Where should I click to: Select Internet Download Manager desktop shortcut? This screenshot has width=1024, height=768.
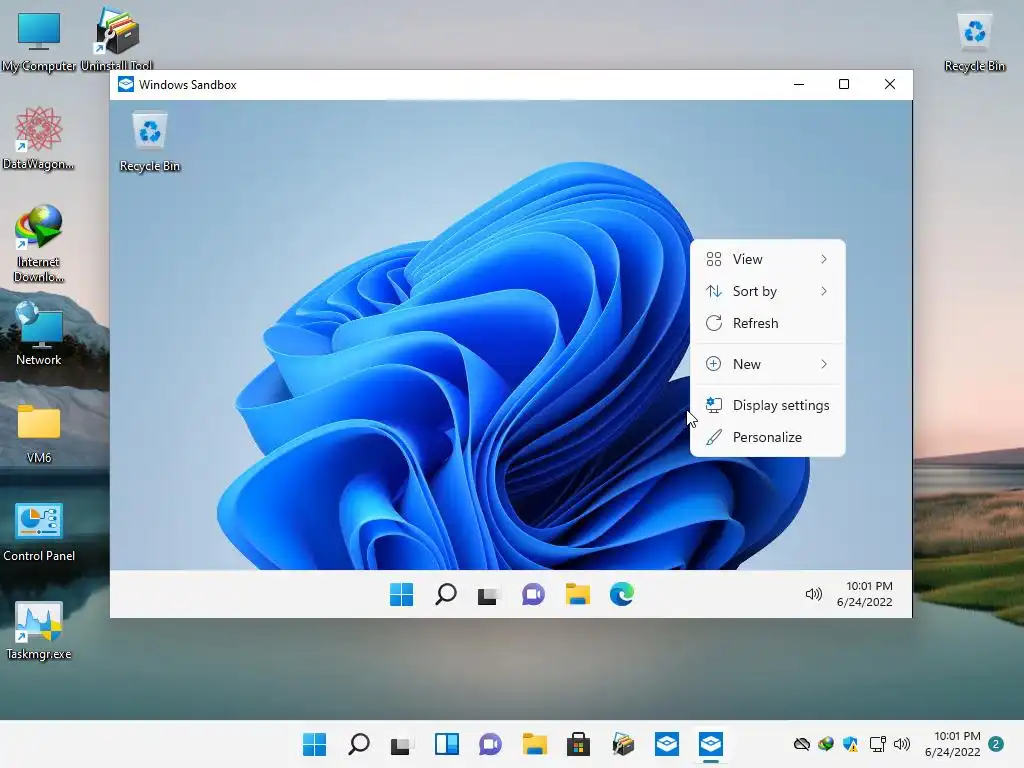pos(39,243)
